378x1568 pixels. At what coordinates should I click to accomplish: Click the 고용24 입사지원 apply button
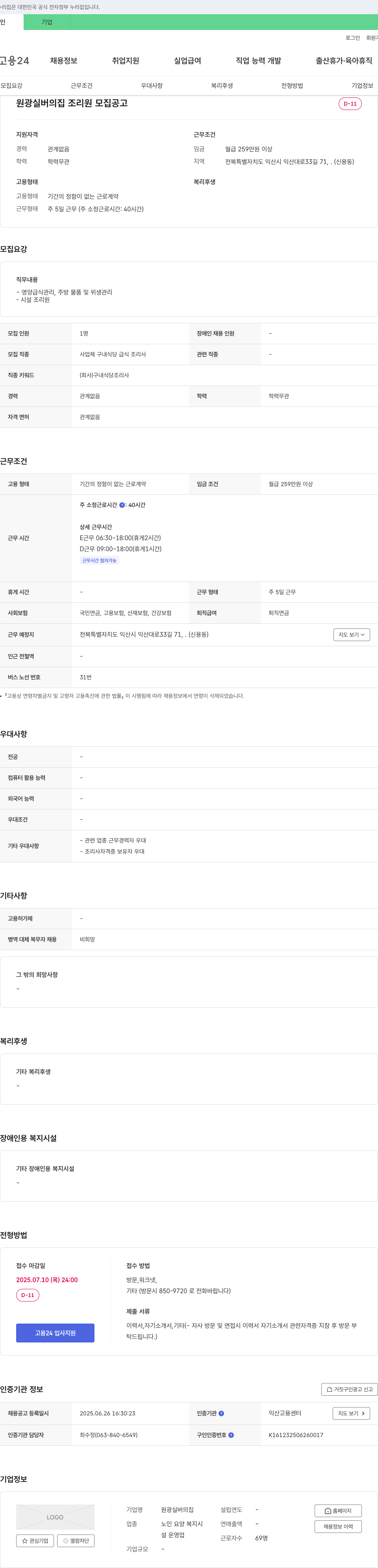point(55,1333)
